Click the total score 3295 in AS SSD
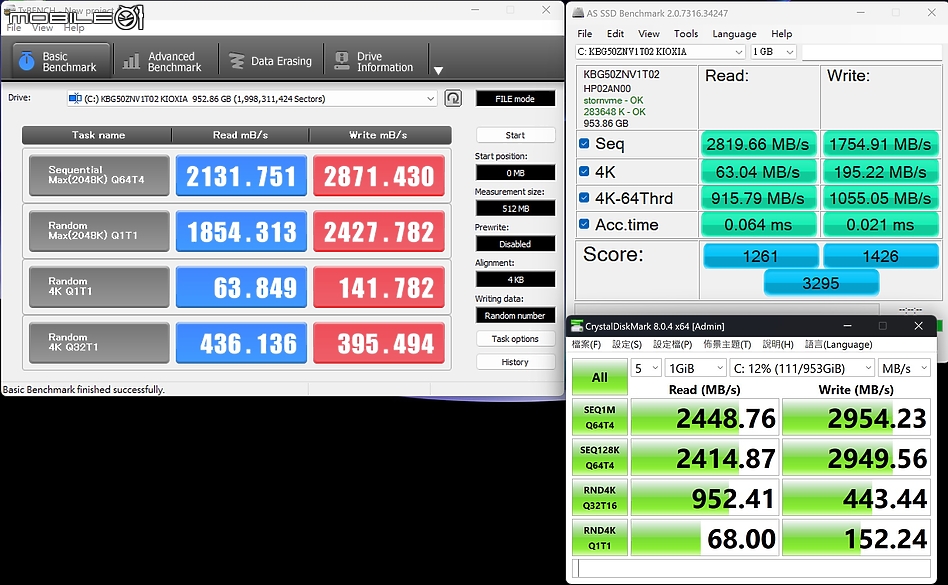Viewport: 948px width, 585px height. tap(821, 283)
